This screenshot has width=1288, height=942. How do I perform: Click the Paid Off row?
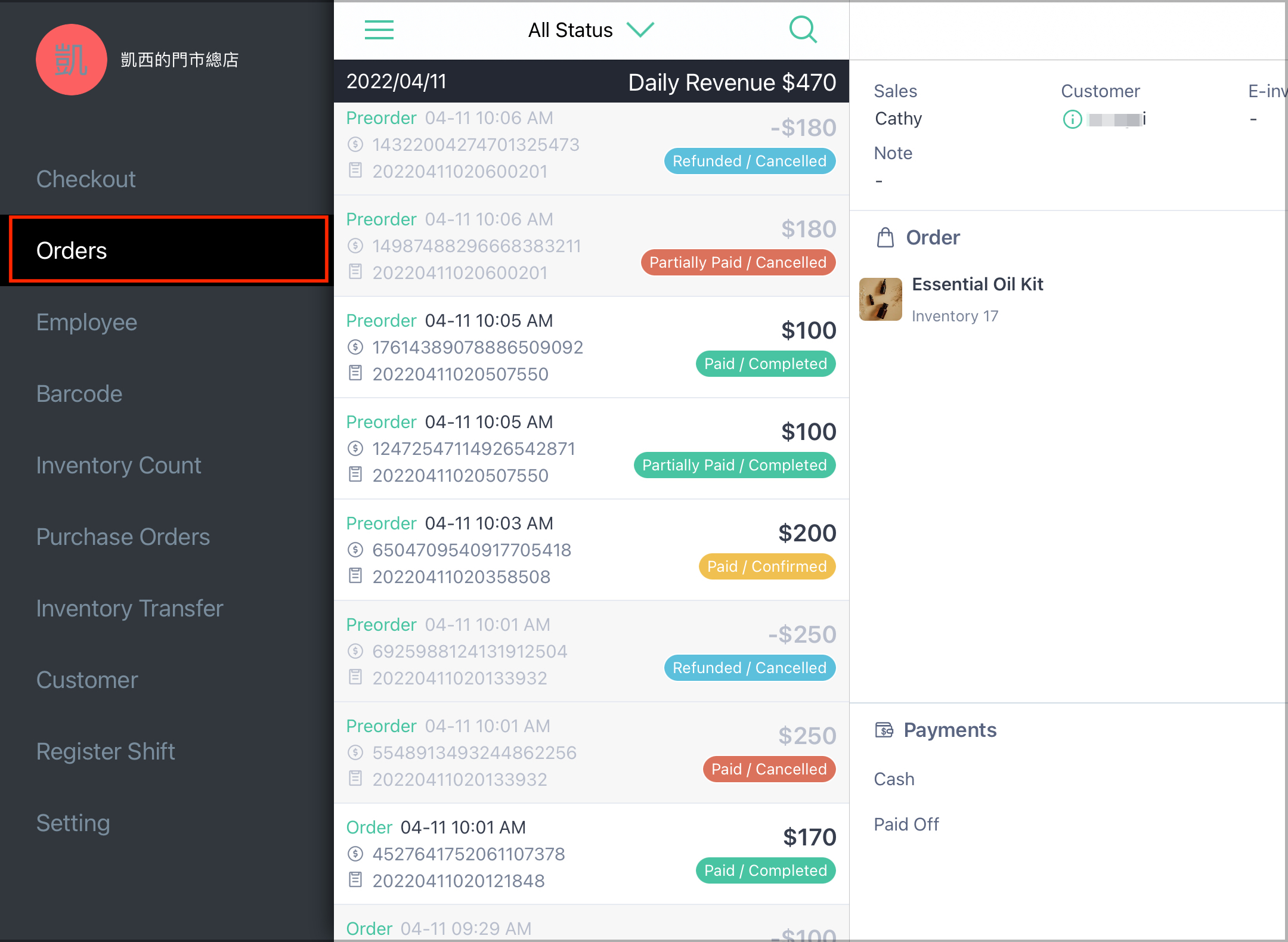906,825
